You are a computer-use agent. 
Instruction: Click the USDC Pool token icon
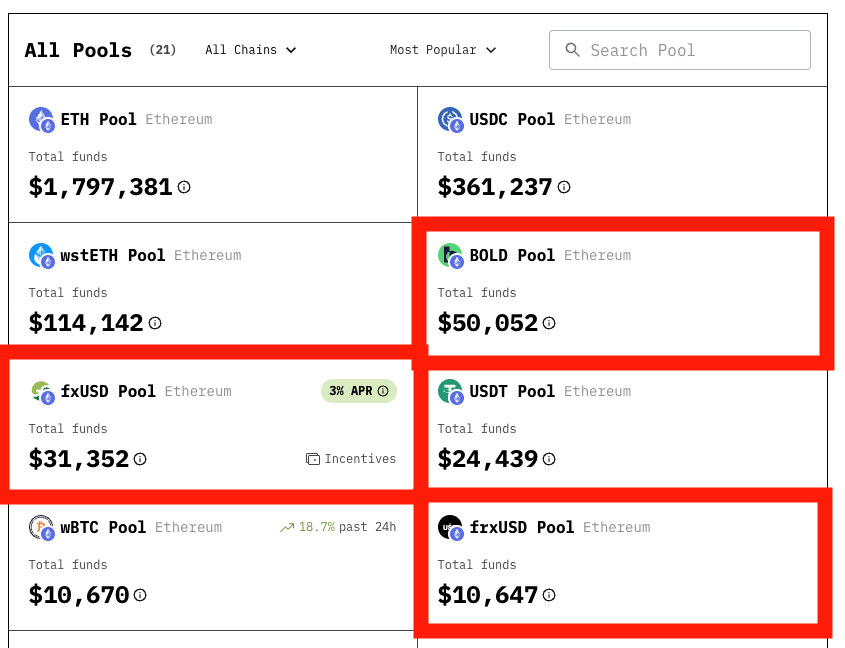click(x=448, y=119)
